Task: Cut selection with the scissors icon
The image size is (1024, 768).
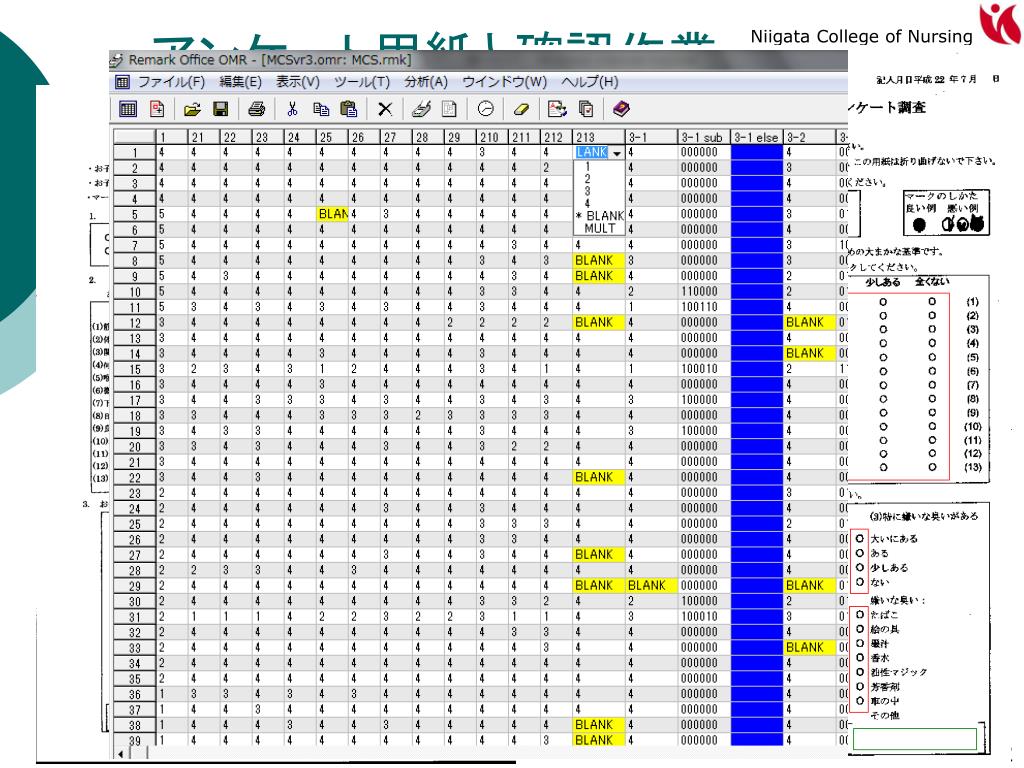Action: (x=292, y=109)
